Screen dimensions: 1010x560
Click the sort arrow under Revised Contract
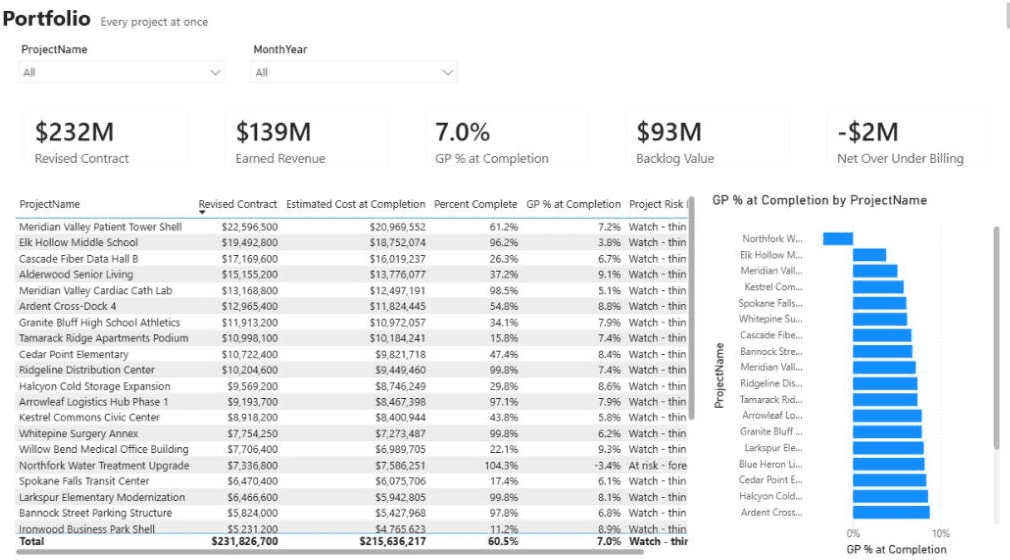pos(202,213)
